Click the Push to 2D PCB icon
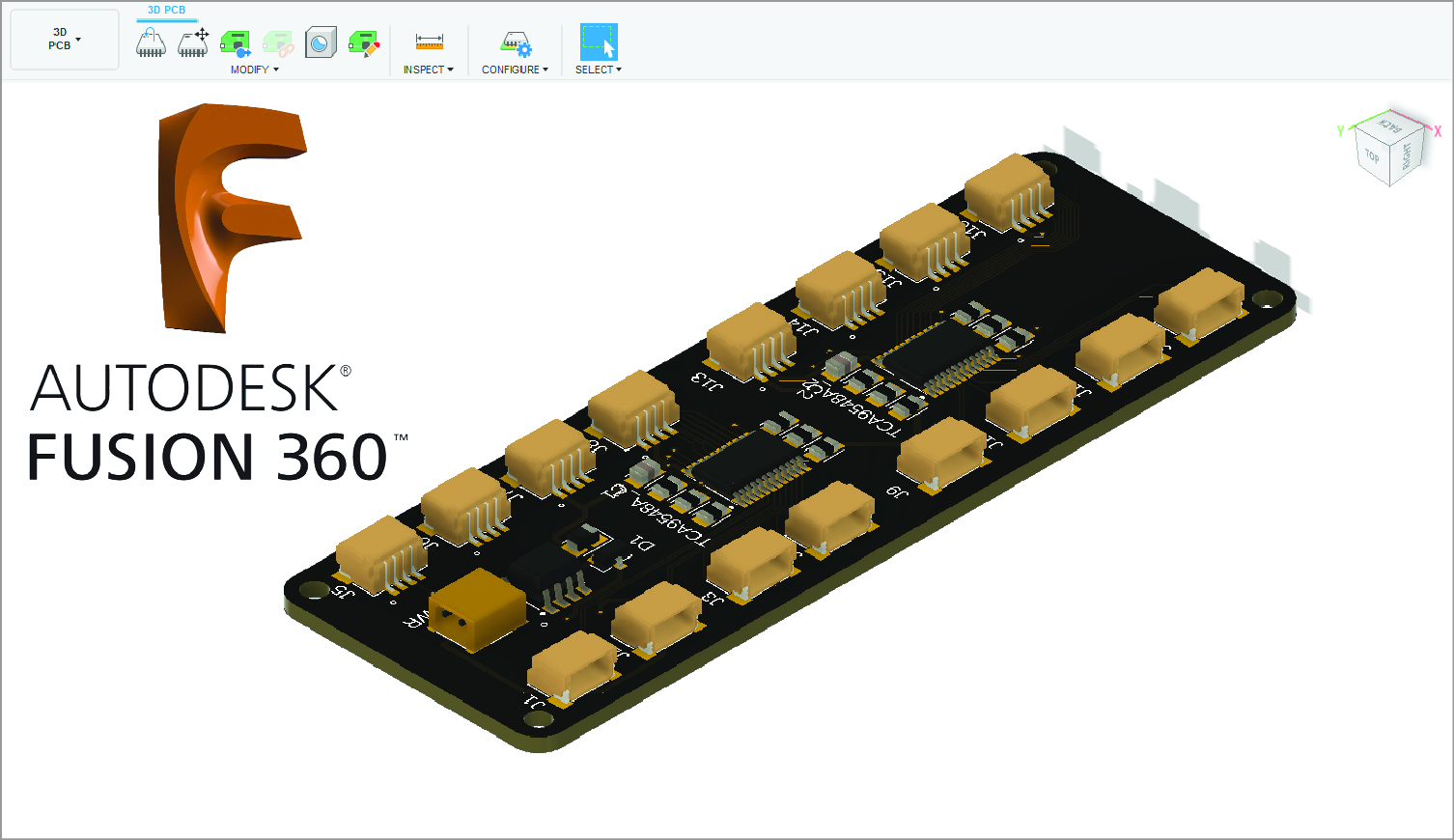 click(x=236, y=42)
